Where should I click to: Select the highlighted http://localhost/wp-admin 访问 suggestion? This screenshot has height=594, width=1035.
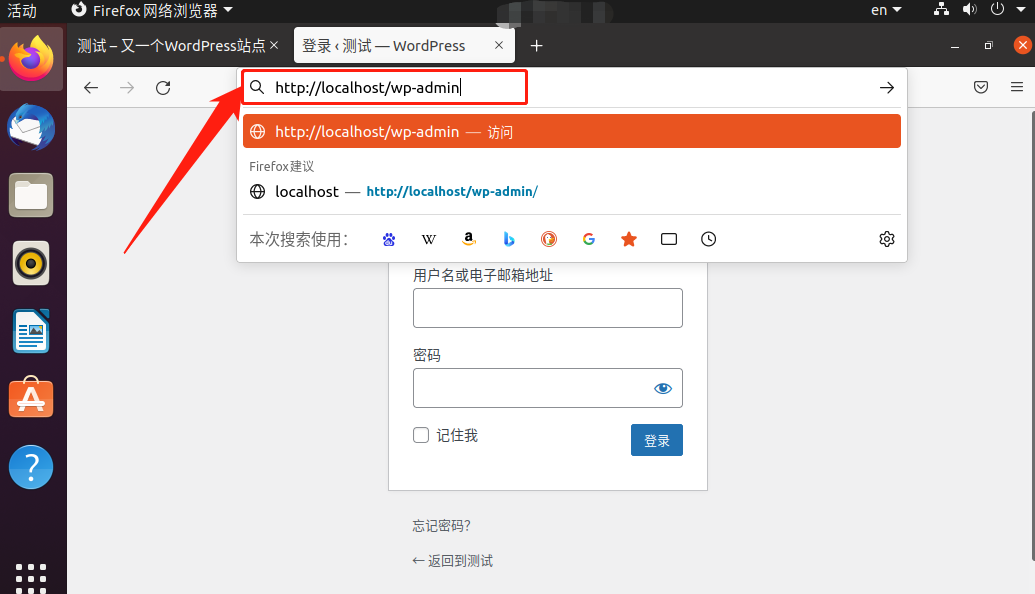(572, 131)
